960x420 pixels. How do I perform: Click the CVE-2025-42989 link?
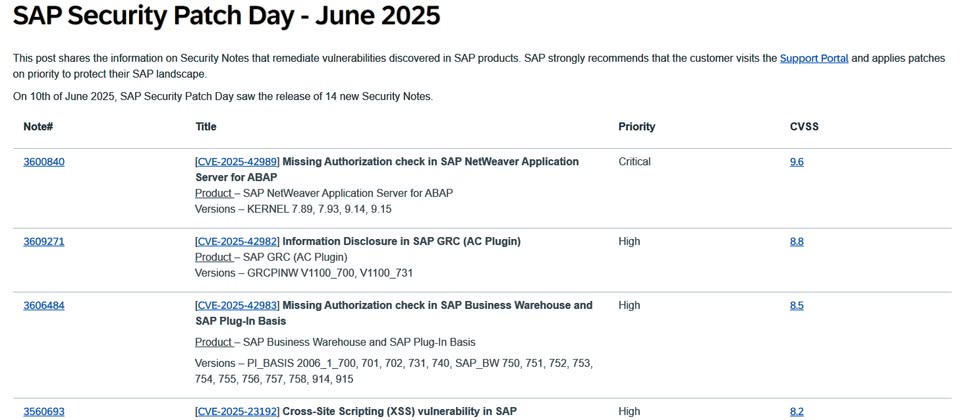click(x=238, y=162)
